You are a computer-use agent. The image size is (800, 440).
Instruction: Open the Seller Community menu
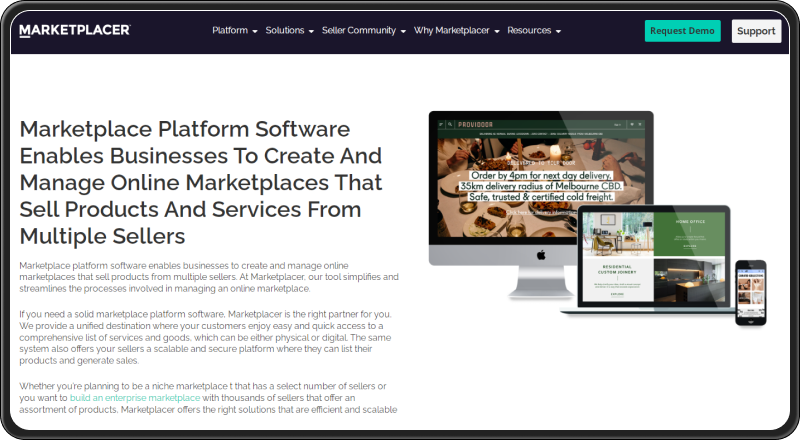[359, 30]
